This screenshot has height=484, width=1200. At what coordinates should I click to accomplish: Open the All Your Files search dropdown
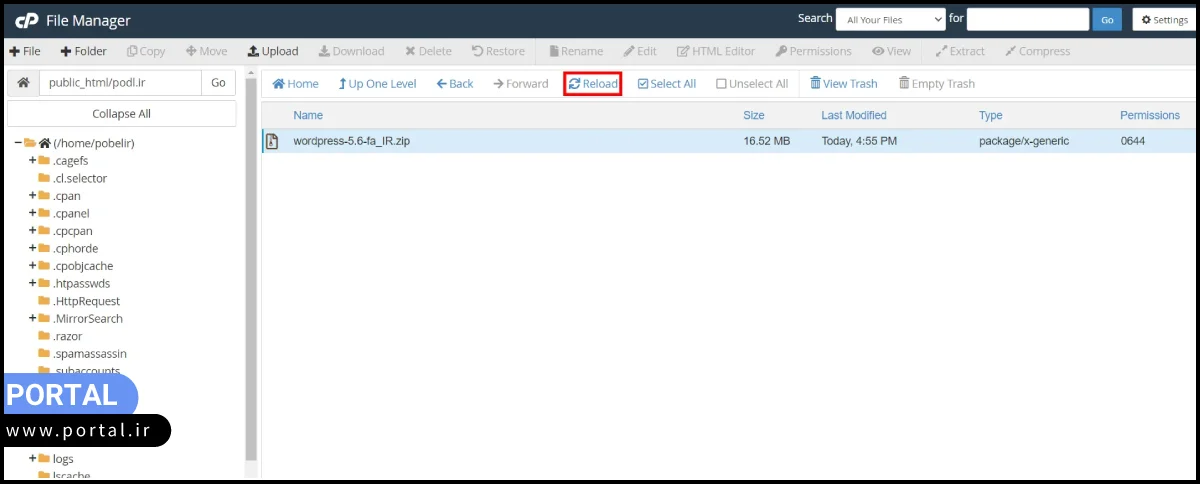(890, 19)
